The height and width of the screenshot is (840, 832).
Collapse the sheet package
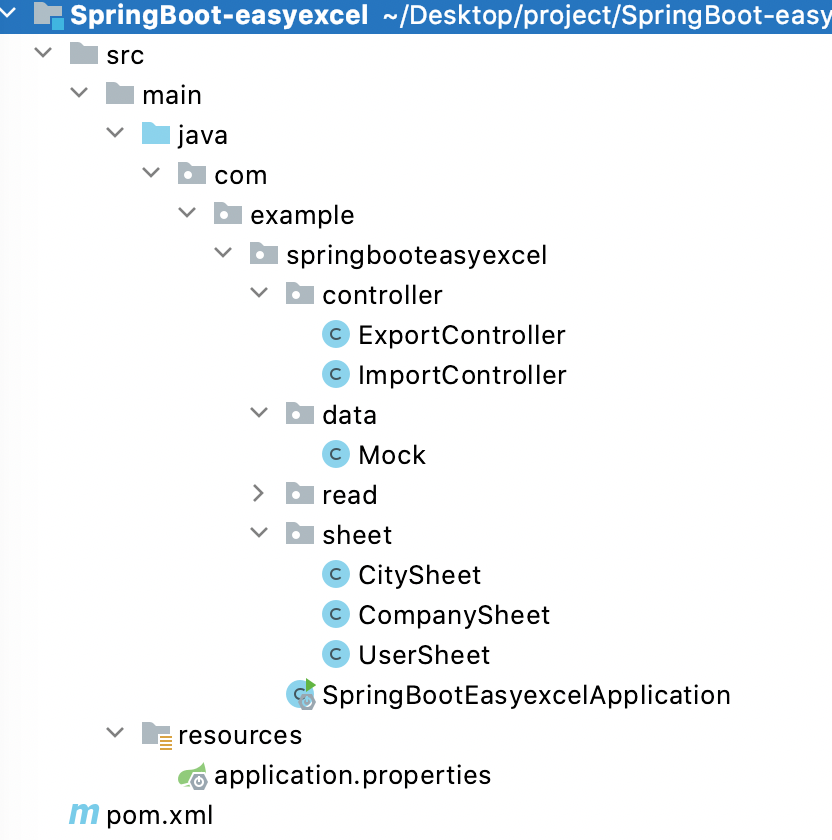[x=259, y=532]
